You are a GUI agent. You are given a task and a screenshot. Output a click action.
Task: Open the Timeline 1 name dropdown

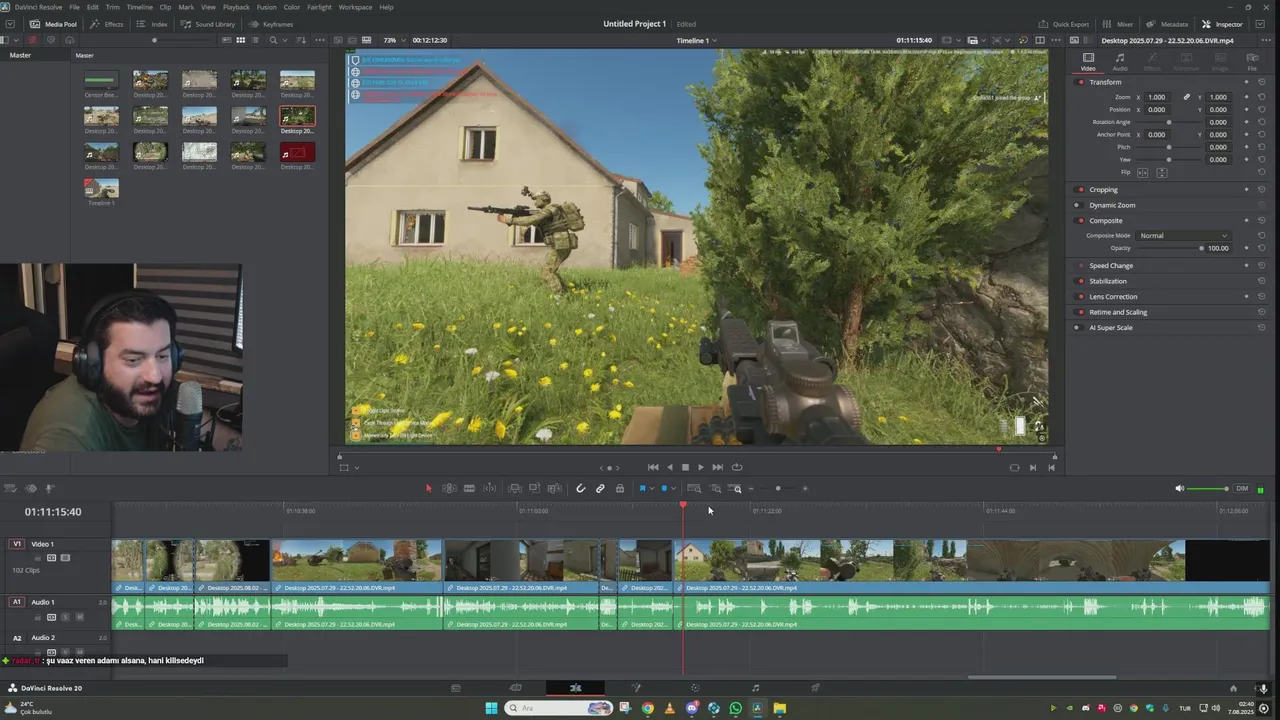[697, 40]
